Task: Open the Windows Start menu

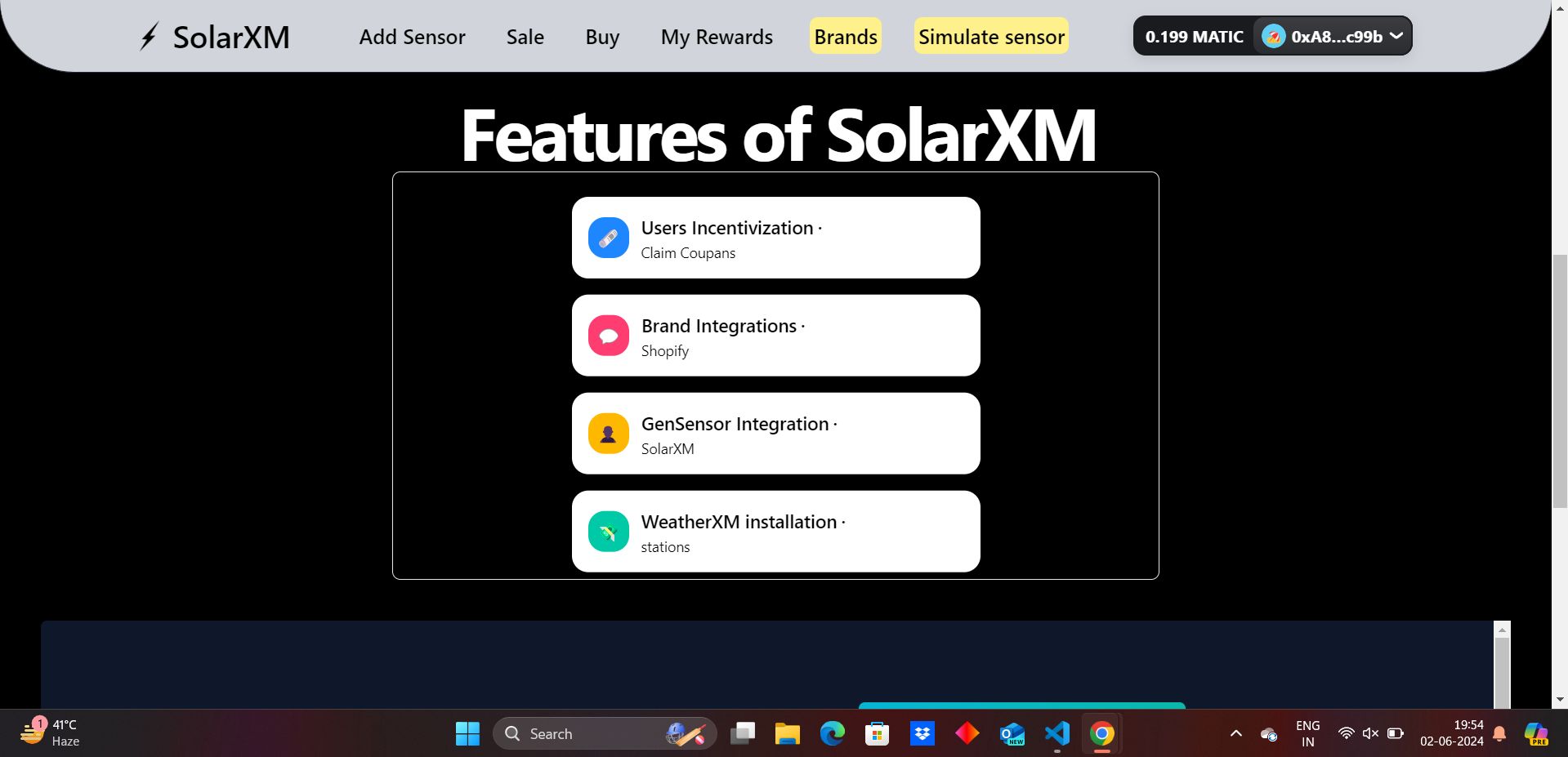Action: (x=467, y=733)
